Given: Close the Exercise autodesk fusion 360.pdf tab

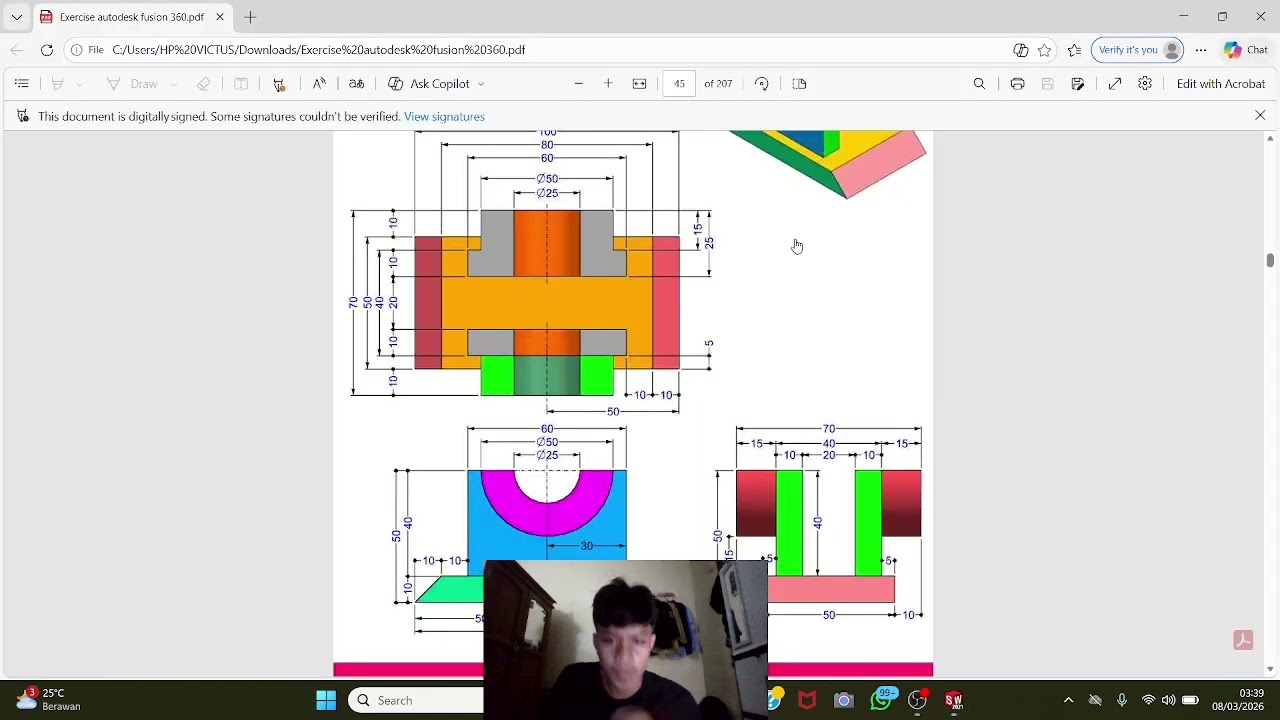Looking at the screenshot, I should click(220, 17).
